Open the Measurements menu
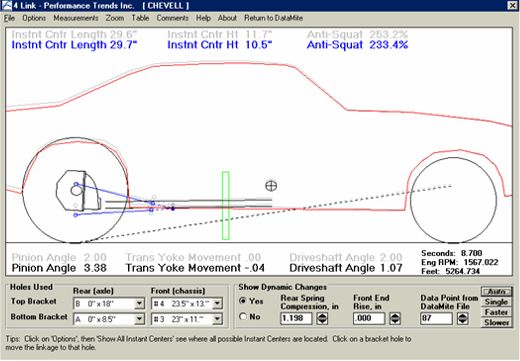The image size is (520, 361). pyautogui.click(x=76, y=18)
